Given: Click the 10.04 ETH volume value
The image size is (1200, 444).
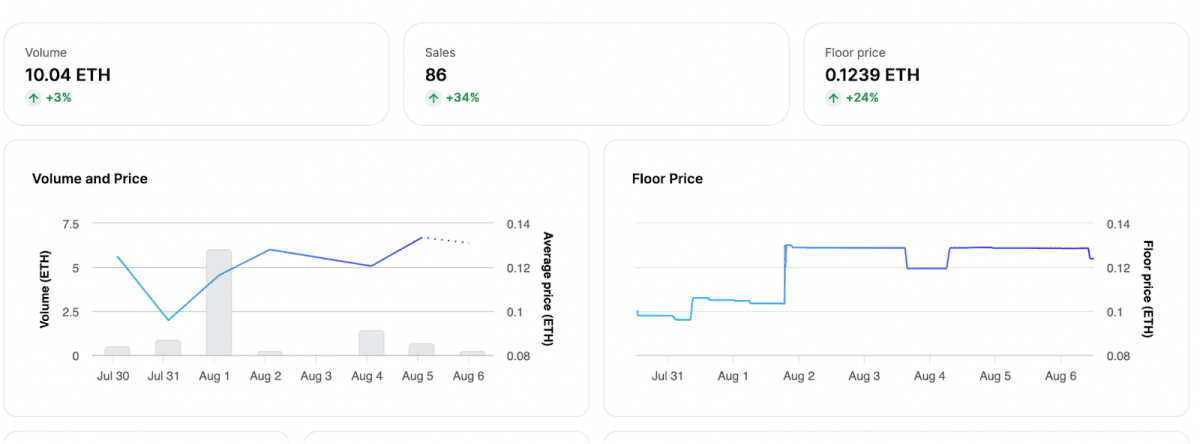Looking at the screenshot, I should [67, 75].
